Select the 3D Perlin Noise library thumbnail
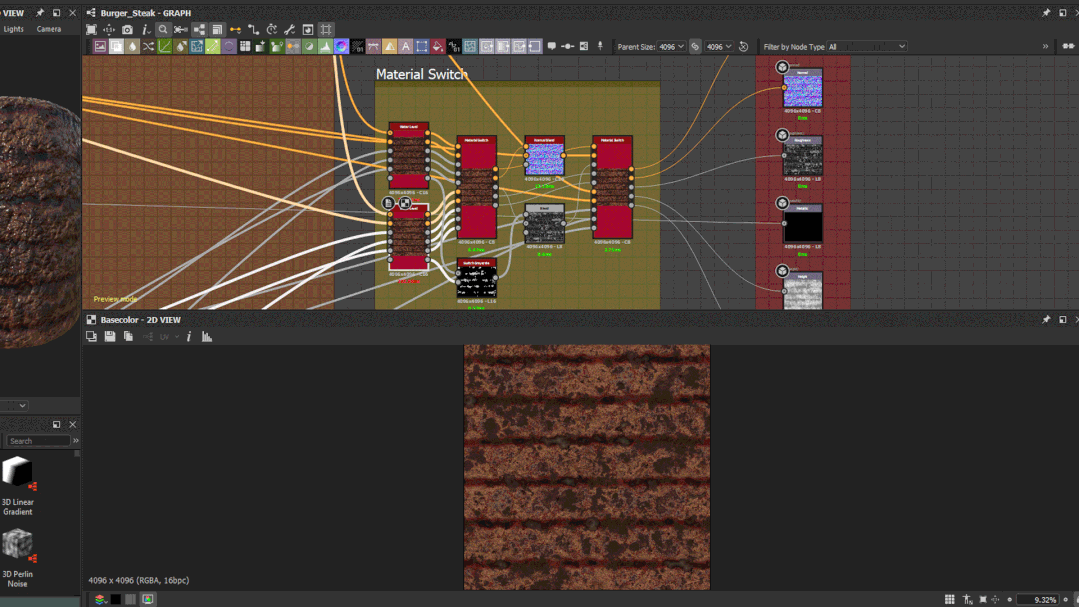The image size is (1079, 607). 17,544
